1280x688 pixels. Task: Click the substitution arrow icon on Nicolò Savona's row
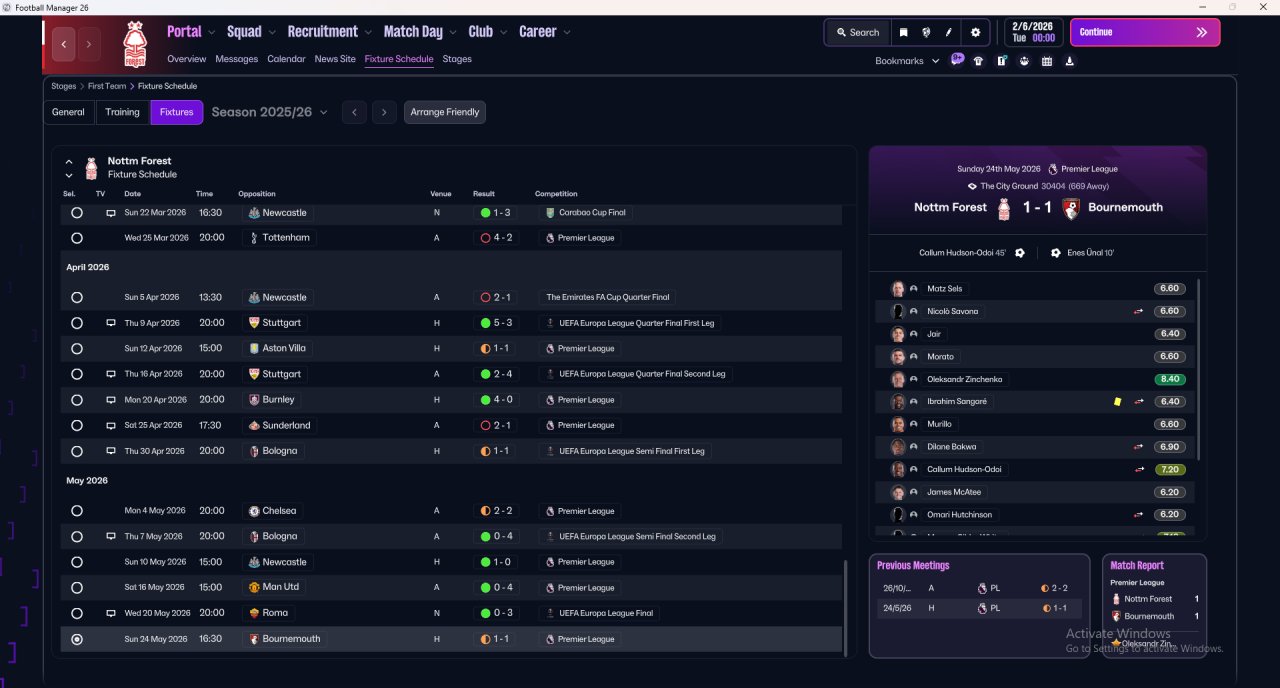(1138, 311)
